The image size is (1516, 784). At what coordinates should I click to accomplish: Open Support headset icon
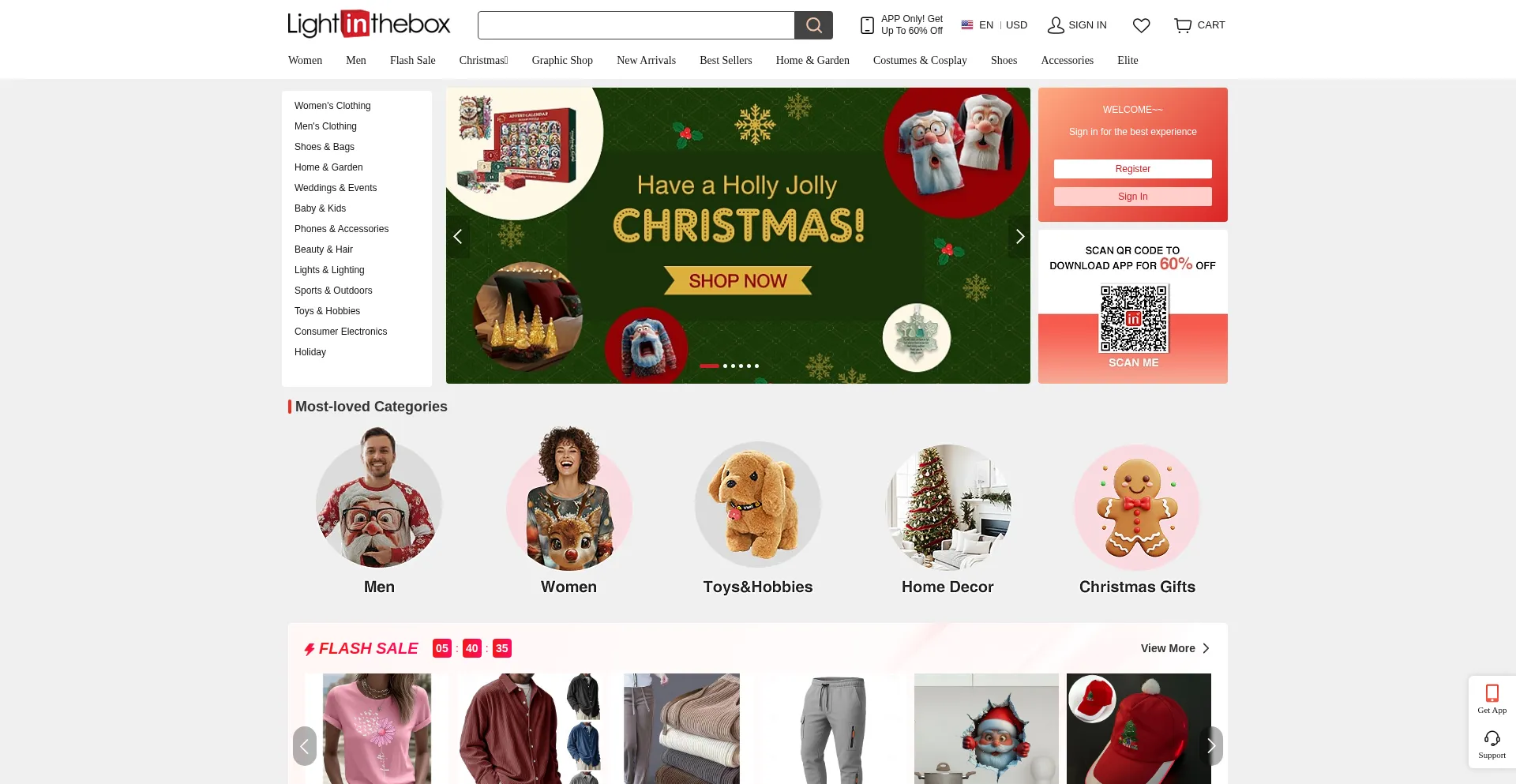point(1492,744)
